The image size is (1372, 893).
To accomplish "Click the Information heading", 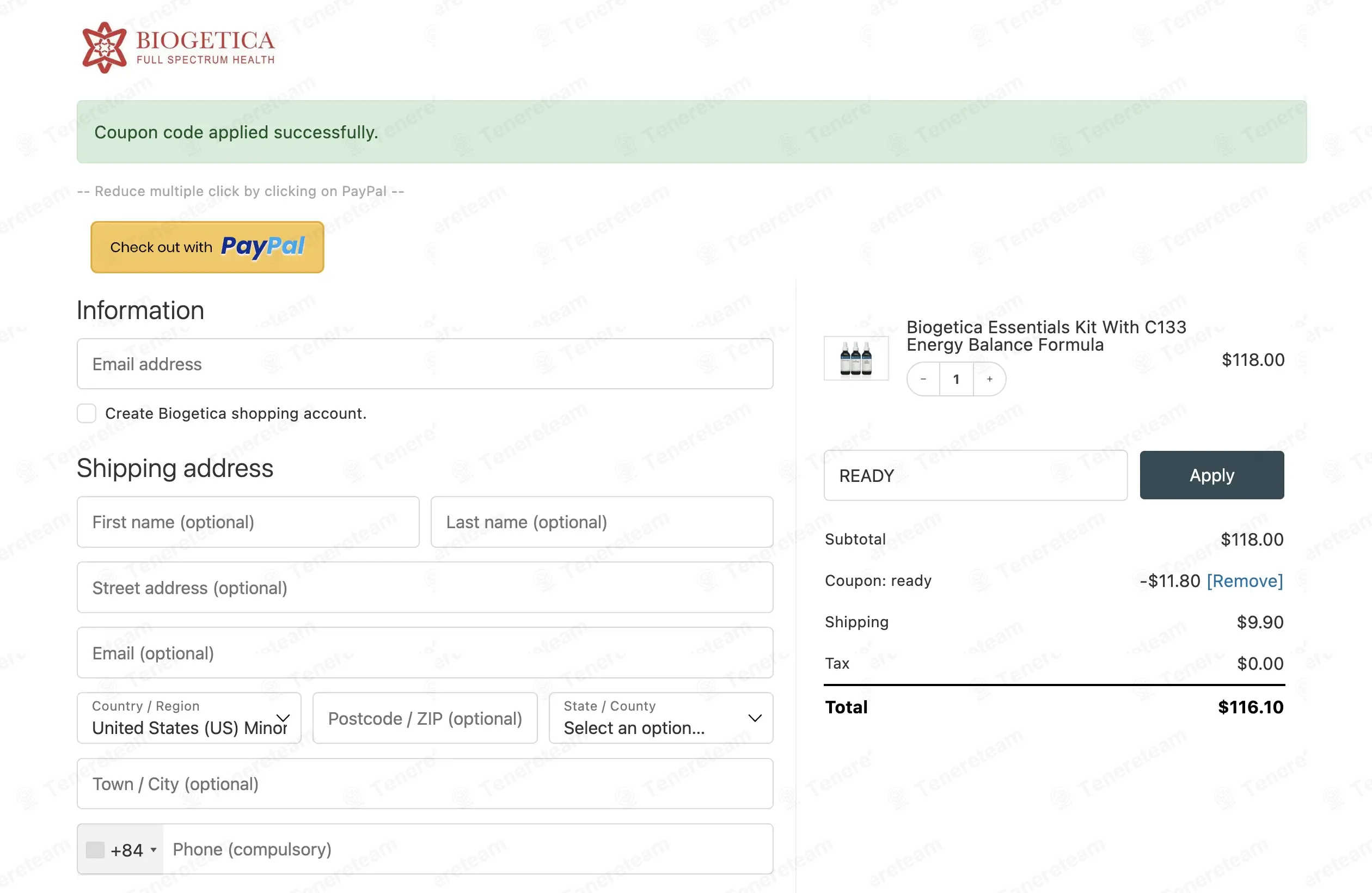I will (x=140, y=310).
